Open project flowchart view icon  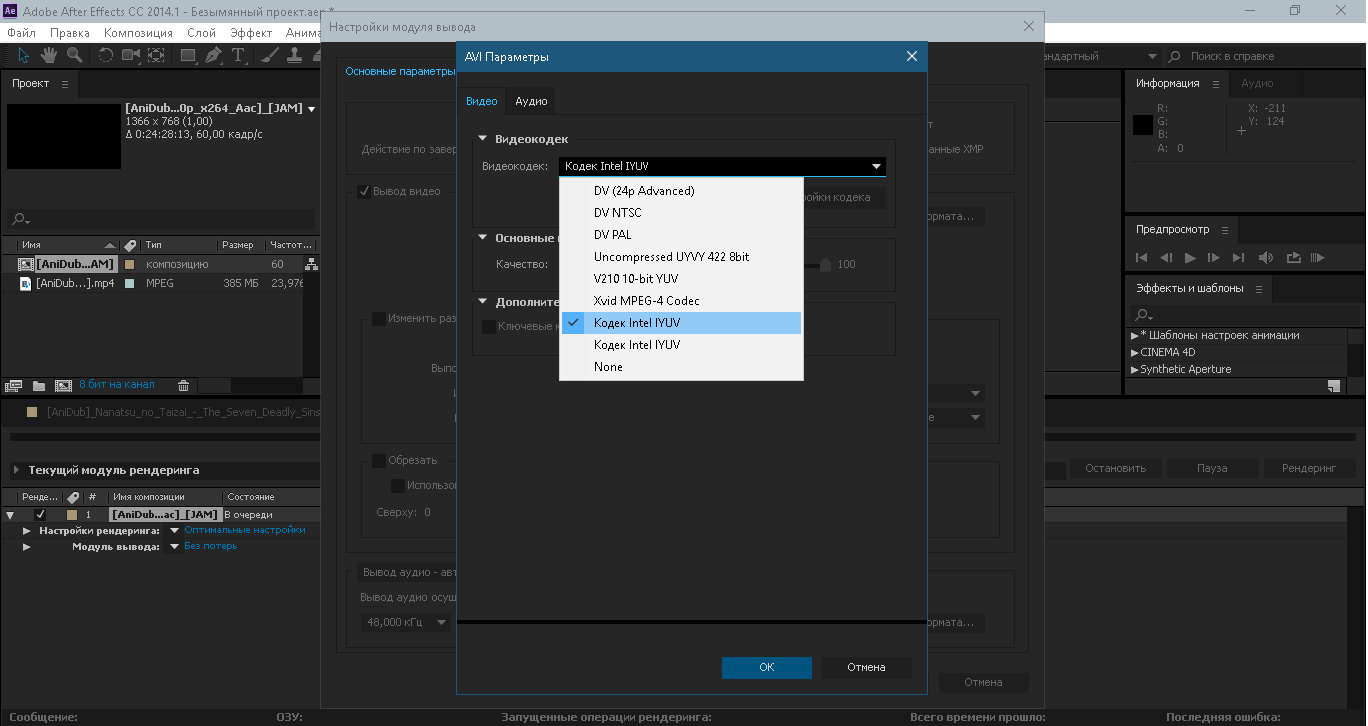pyautogui.click(x=311, y=264)
